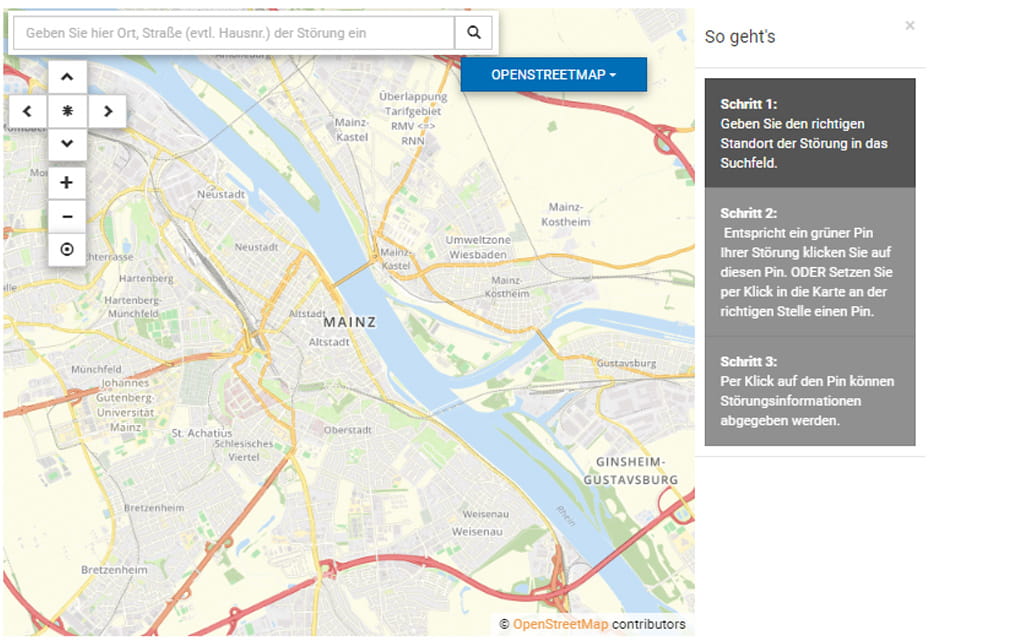
Task: Click the Bretzenheim area on the map
Action: point(153,508)
